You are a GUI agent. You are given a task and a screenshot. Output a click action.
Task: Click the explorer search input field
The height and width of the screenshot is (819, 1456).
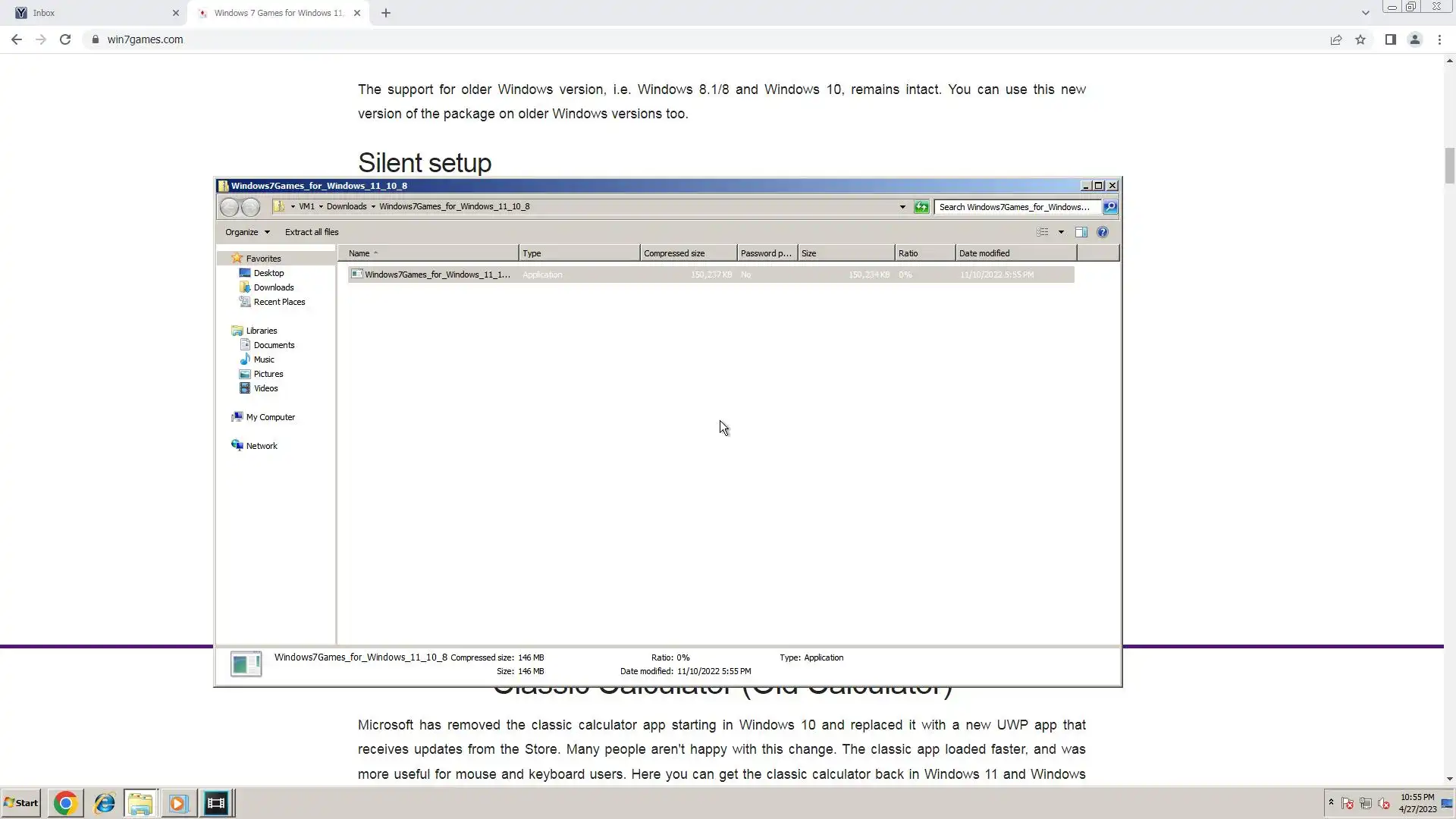point(1016,206)
